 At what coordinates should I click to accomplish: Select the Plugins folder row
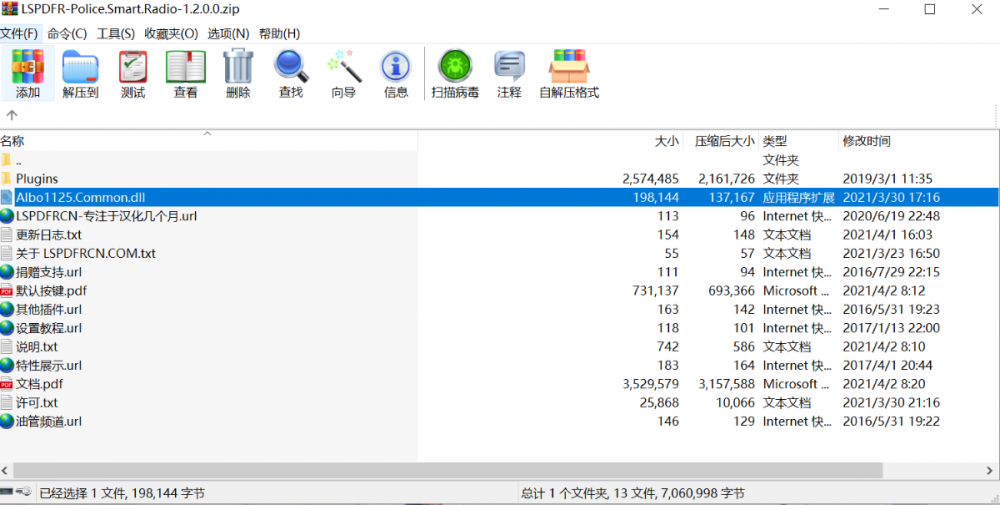click(500, 179)
